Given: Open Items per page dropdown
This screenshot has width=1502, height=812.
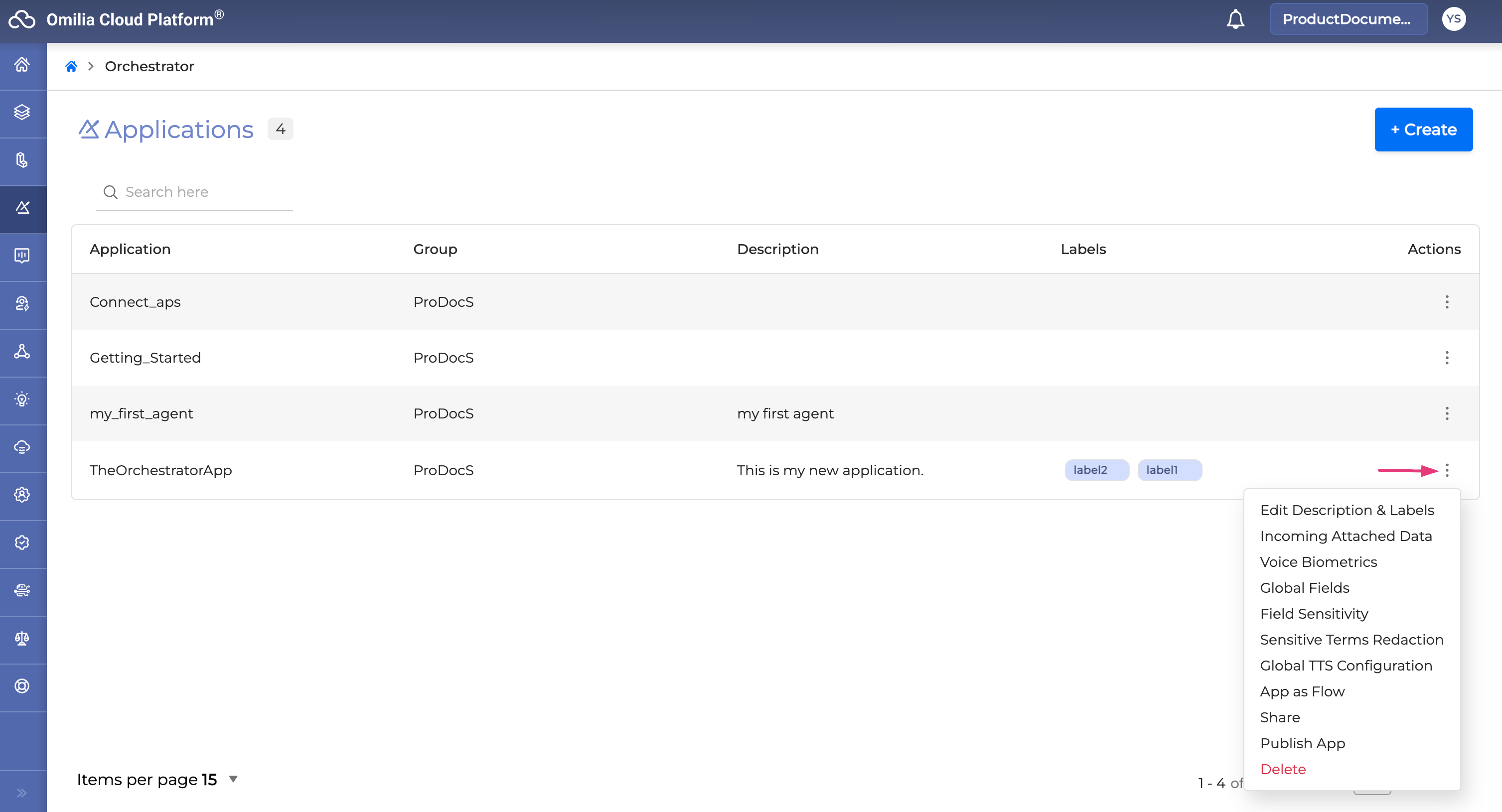Looking at the screenshot, I should coord(233,779).
